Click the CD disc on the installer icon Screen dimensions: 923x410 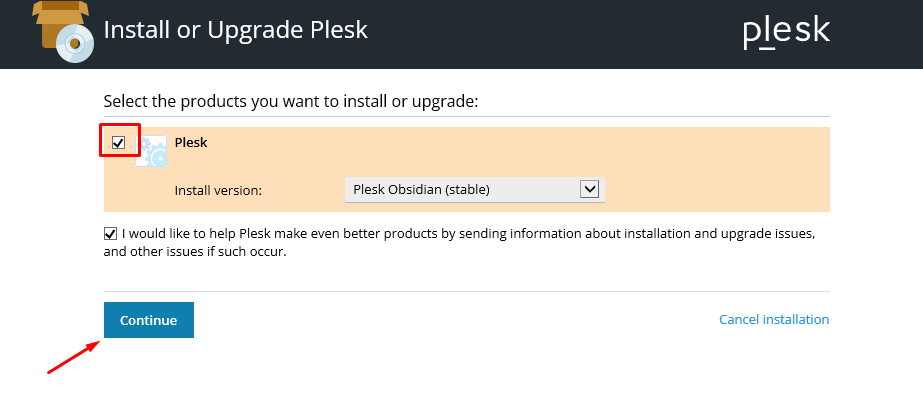pyautogui.click(x=75, y=45)
